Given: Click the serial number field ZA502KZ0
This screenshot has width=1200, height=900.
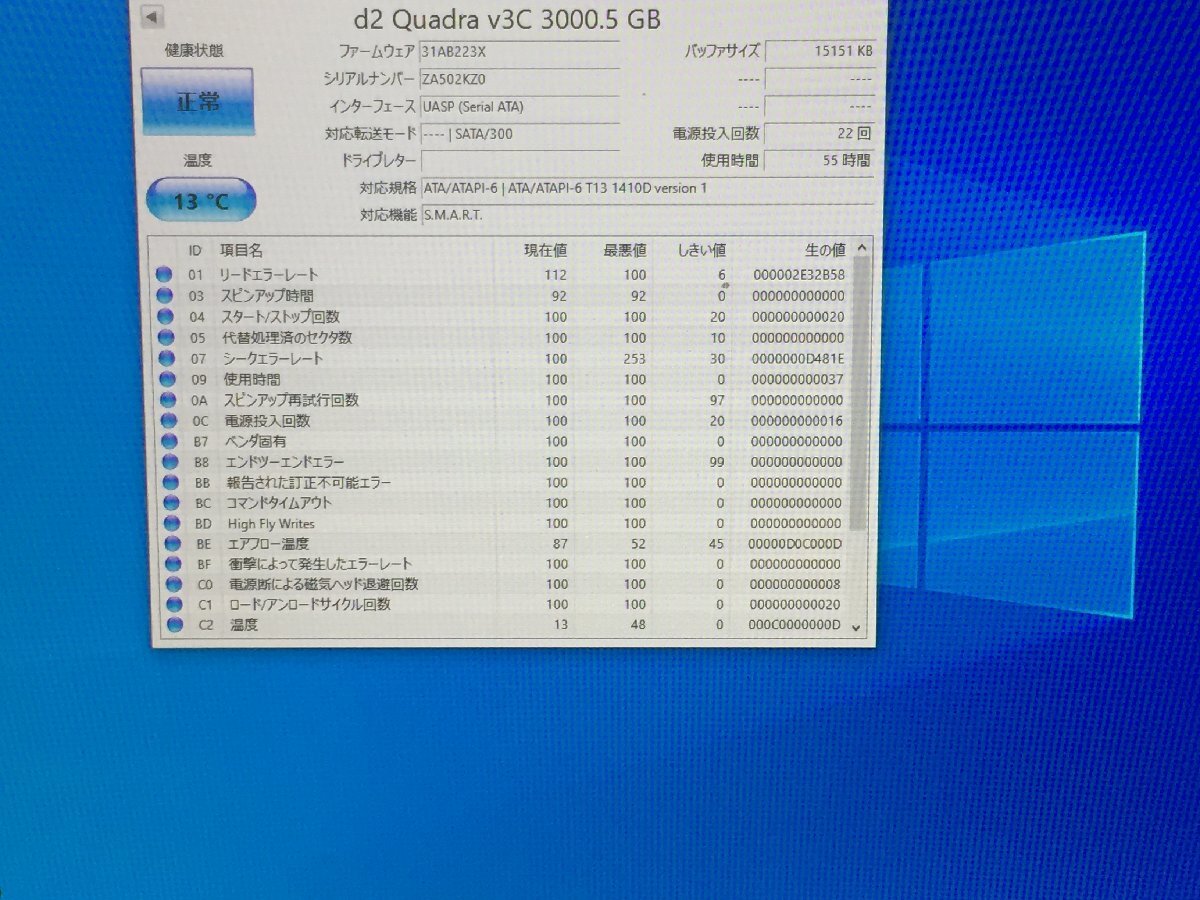Looking at the screenshot, I should pyautogui.click(x=520, y=80).
